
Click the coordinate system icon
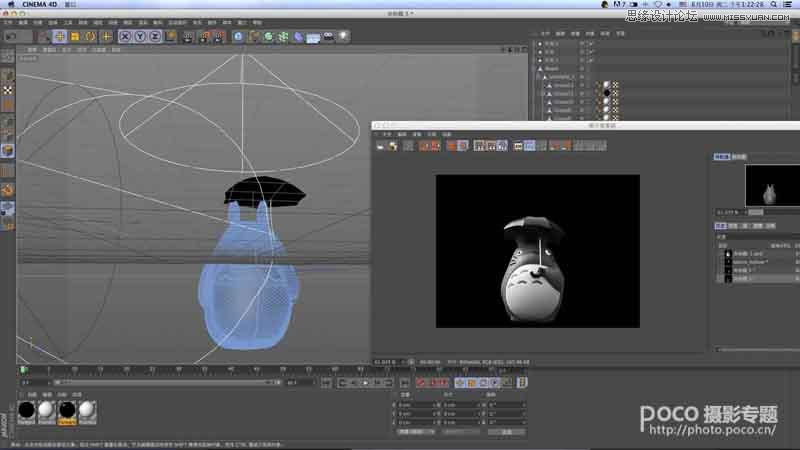[x=170, y=36]
